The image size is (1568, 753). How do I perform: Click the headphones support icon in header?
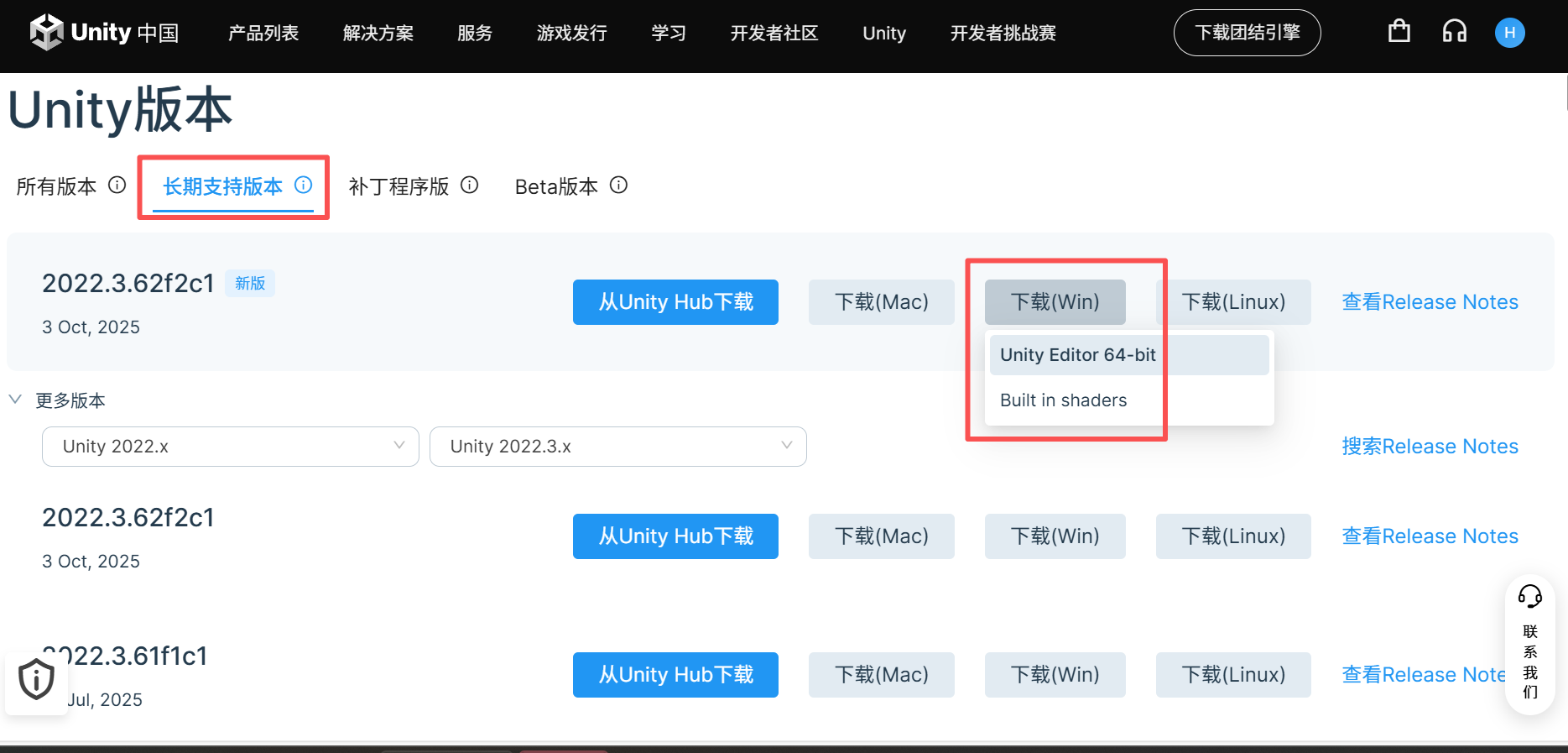point(1455,32)
